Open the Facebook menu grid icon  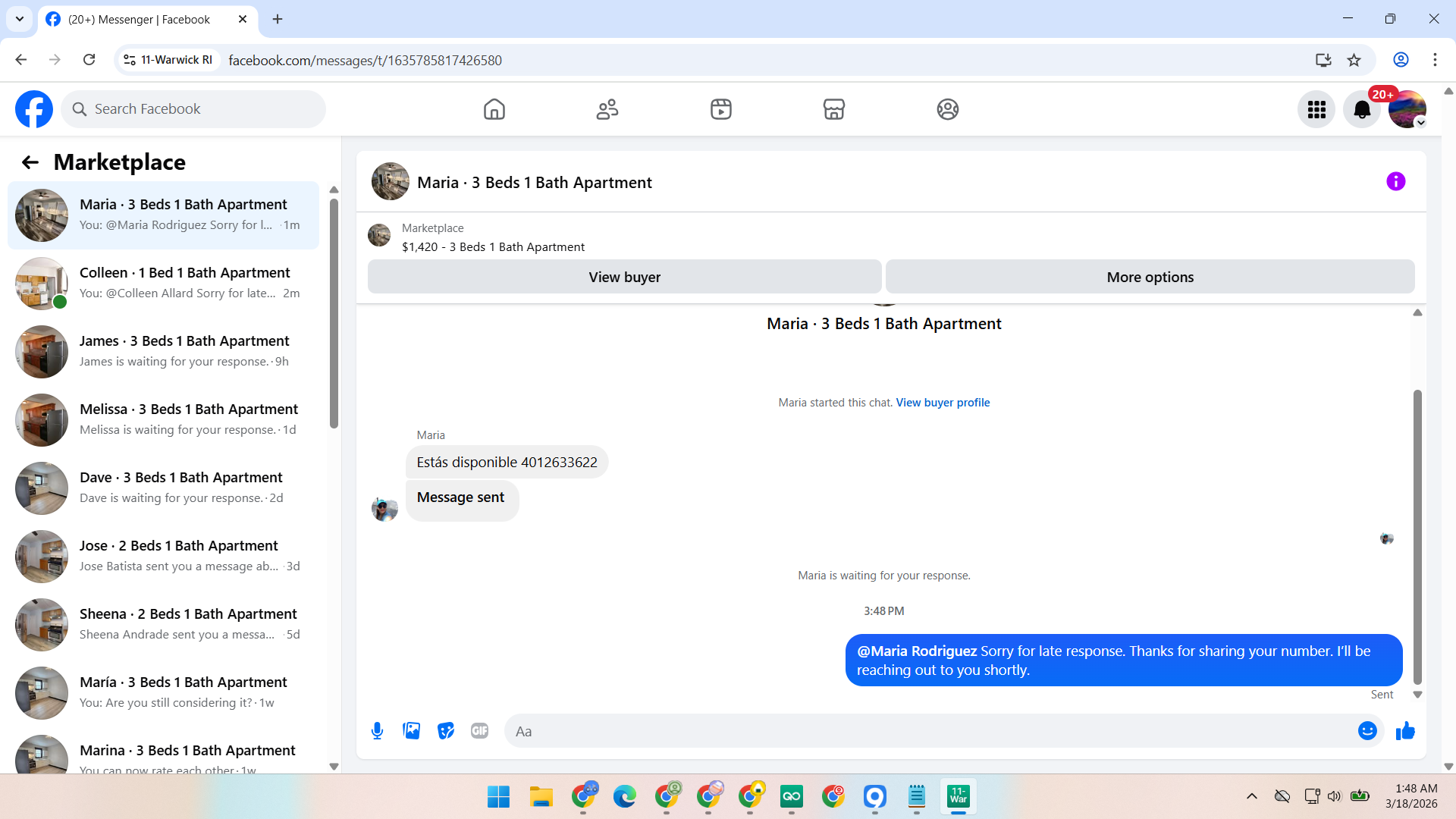pos(1316,110)
